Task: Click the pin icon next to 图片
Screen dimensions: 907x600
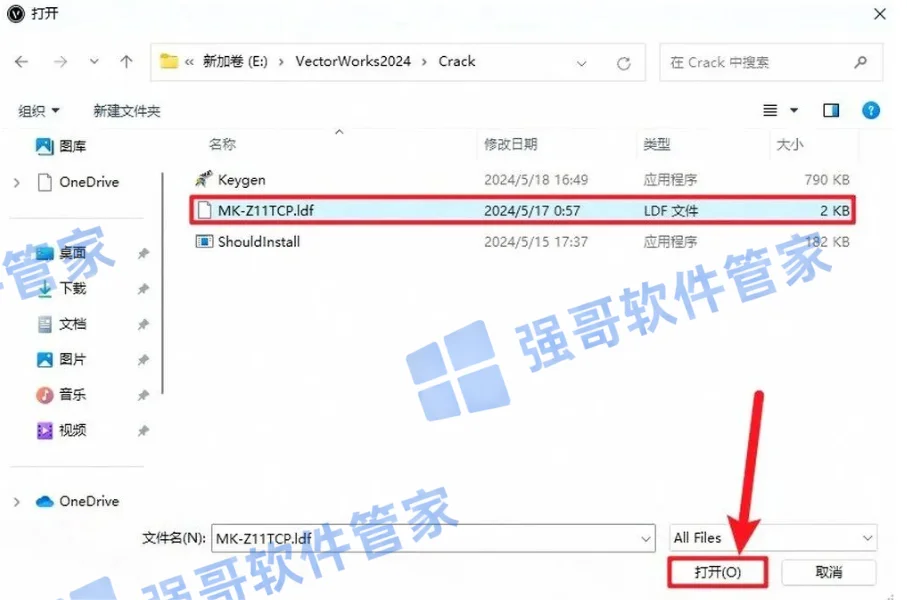Action: 143,360
